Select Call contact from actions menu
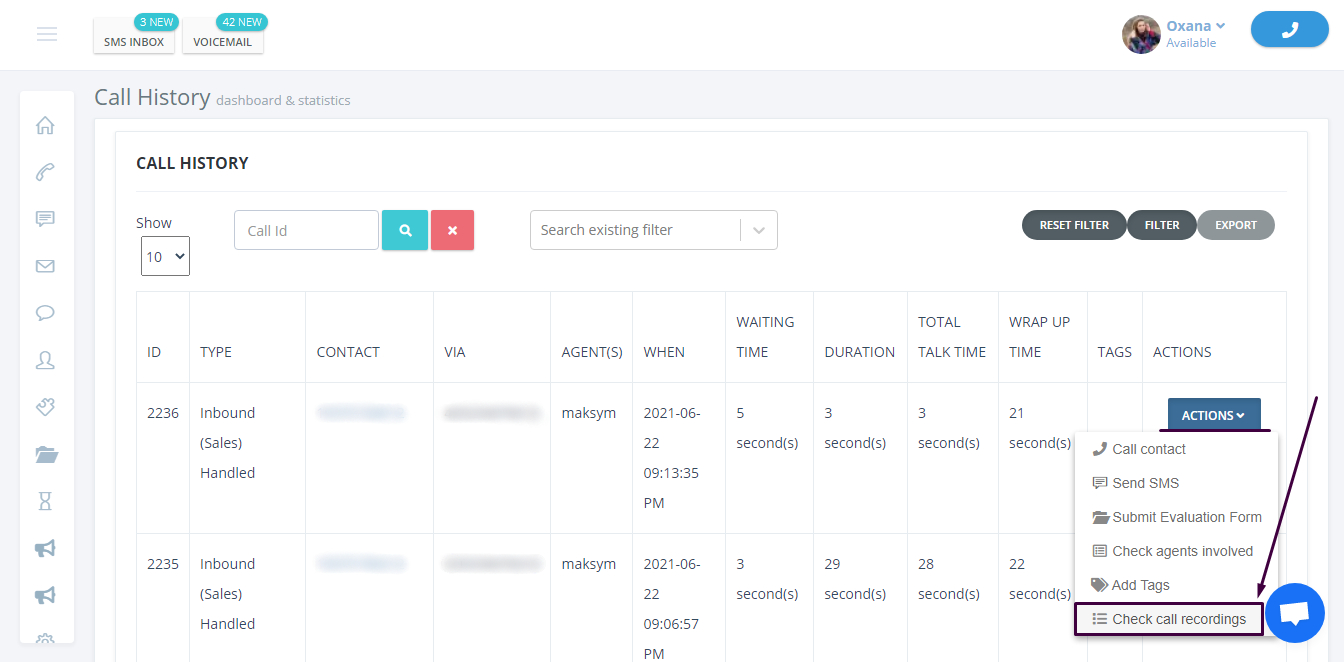 click(1176, 449)
